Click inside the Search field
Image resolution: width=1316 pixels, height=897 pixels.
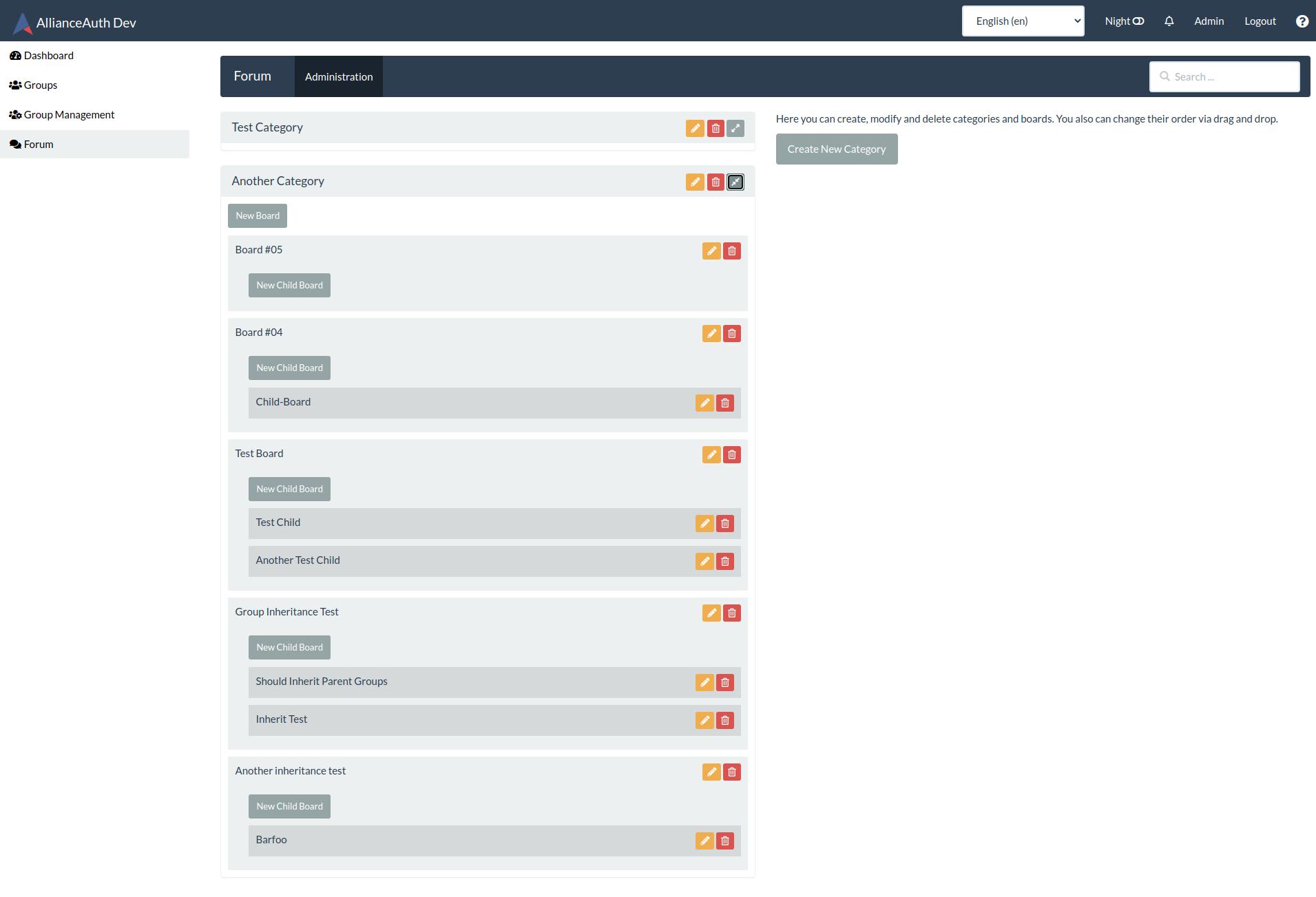point(1225,76)
